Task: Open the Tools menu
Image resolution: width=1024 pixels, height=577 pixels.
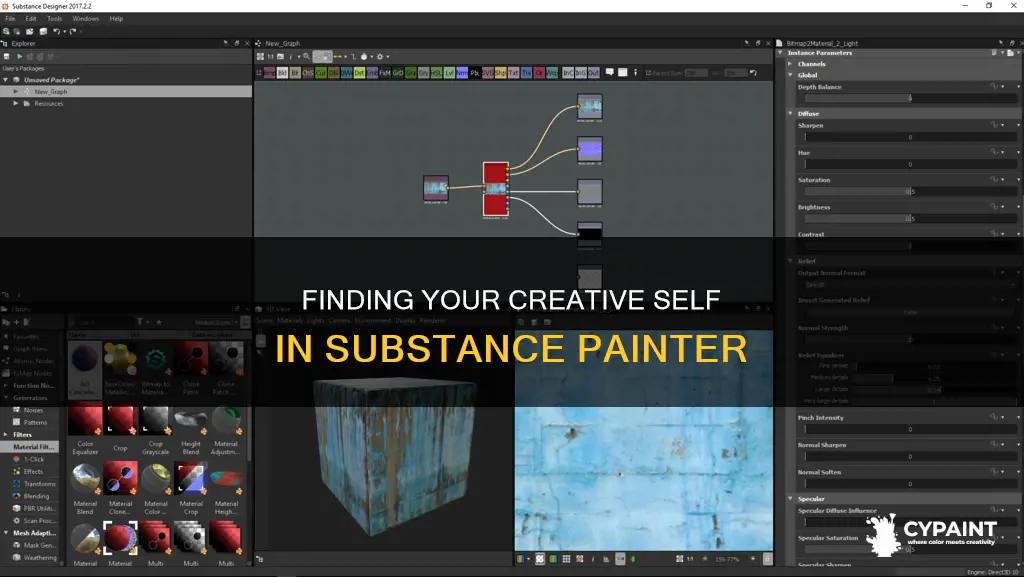Action: [x=54, y=18]
